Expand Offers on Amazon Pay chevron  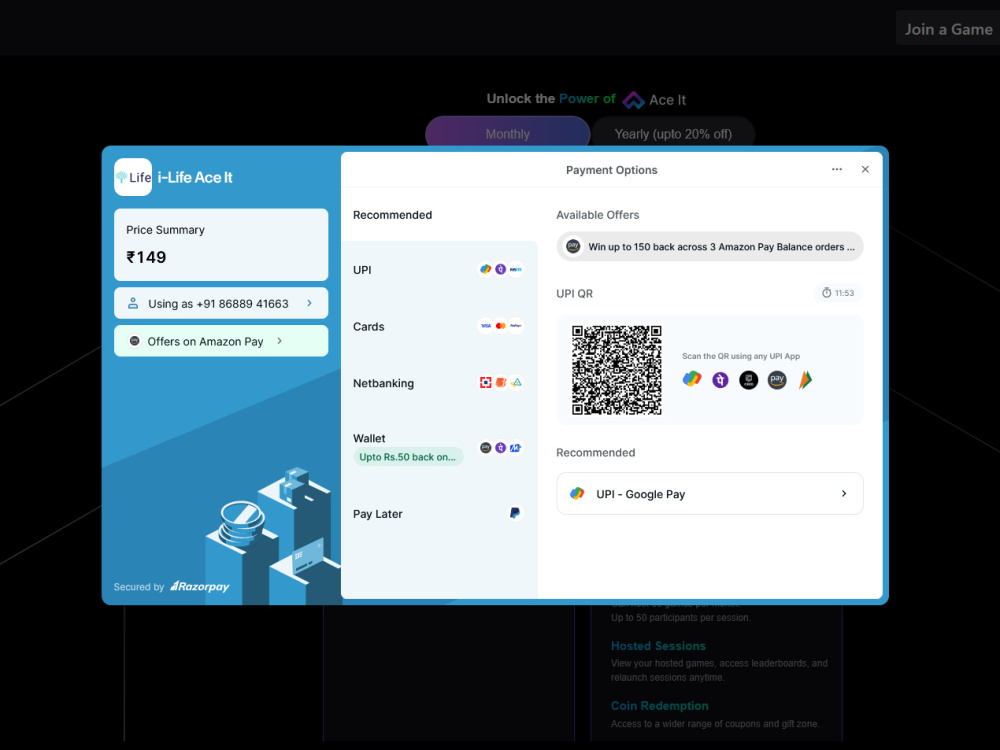click(x=279, y=341)
